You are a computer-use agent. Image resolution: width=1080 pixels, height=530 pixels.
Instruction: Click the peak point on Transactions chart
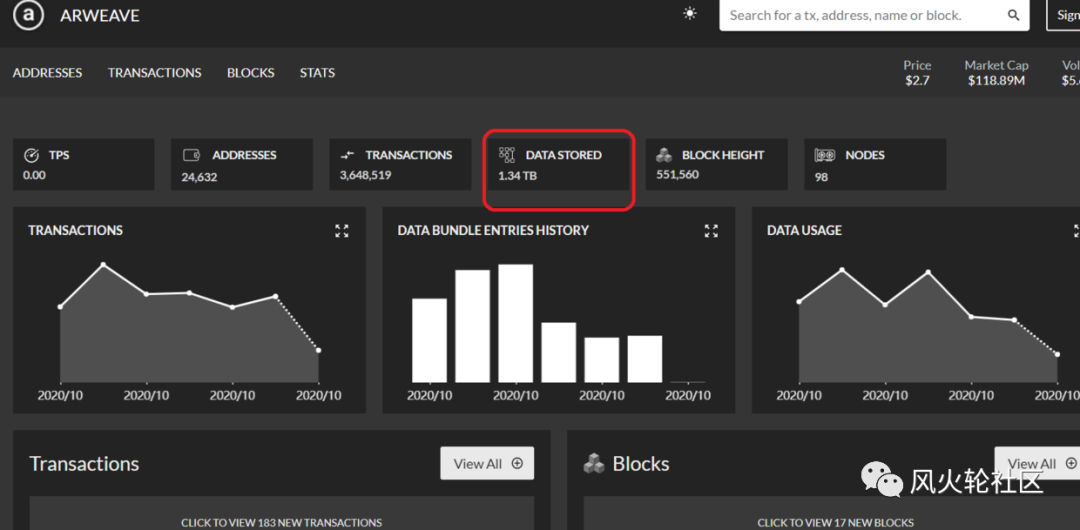(103, 265)
